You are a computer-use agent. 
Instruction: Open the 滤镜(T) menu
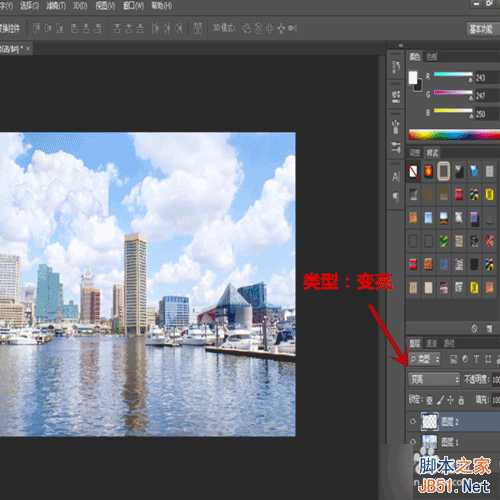(x=56, y=5)
